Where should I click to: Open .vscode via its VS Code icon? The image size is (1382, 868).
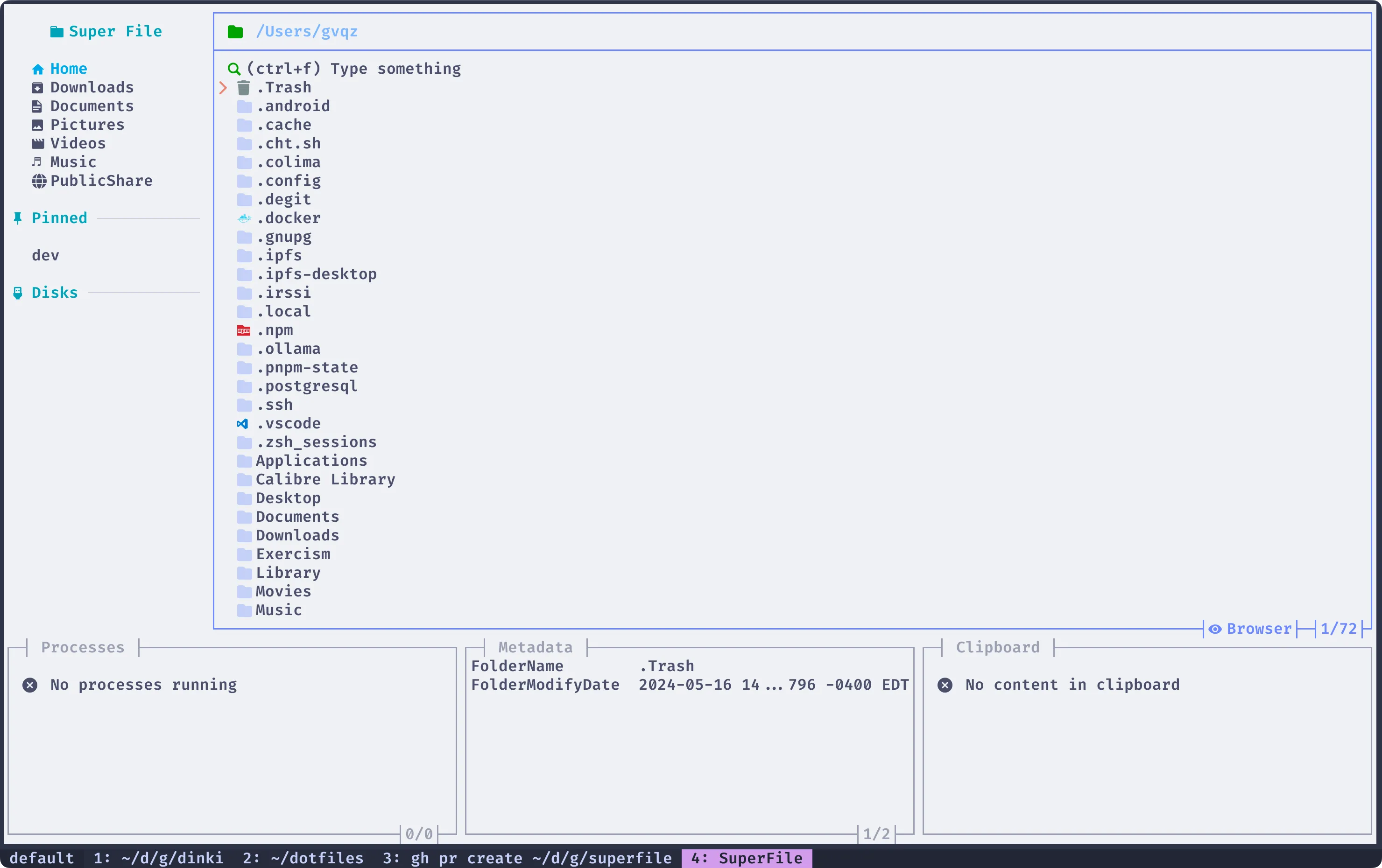(x=243, y=423)
